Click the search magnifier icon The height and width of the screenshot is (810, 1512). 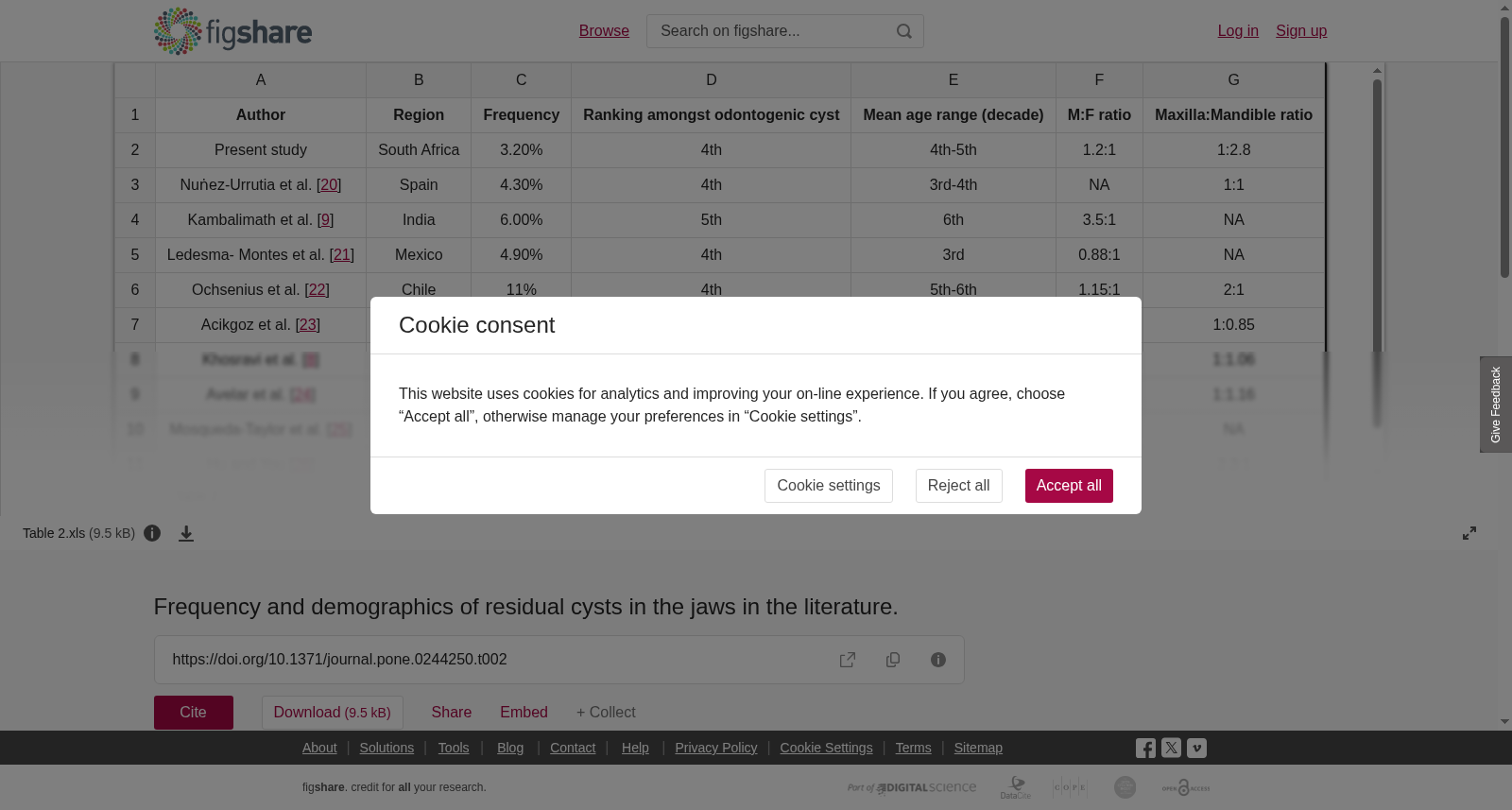(904, 31)
